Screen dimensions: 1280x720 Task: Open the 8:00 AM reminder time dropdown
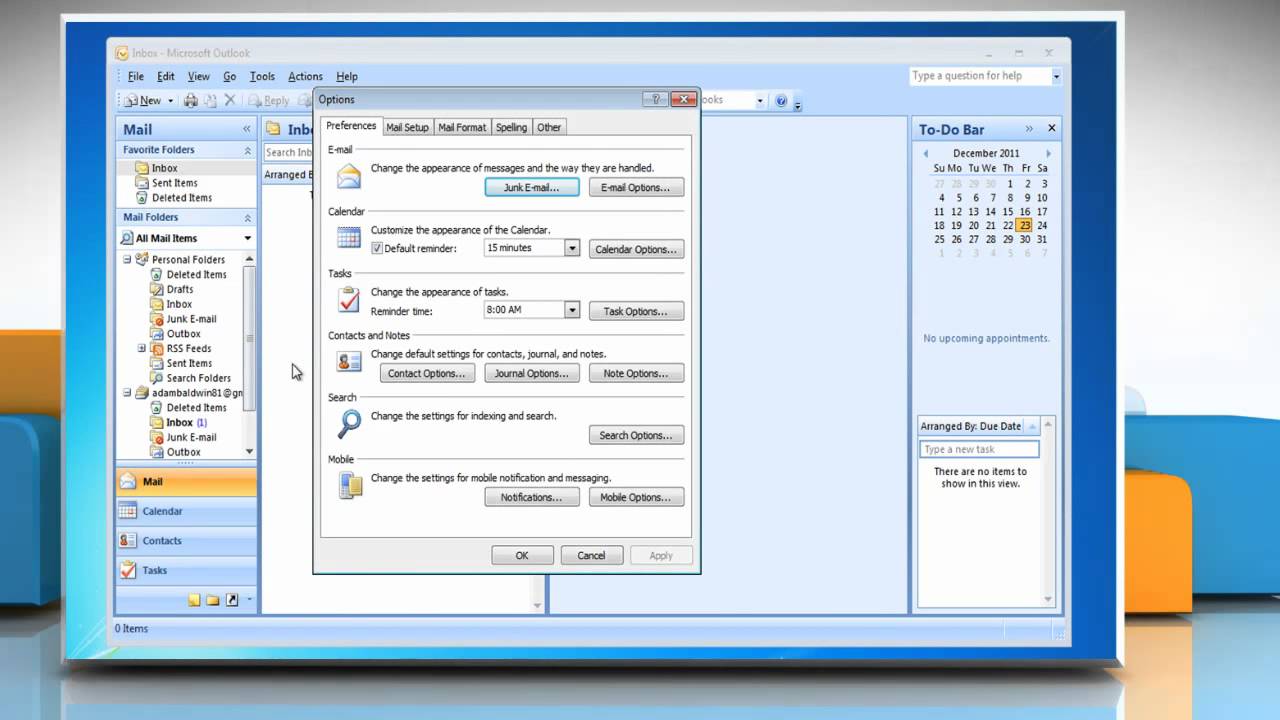click(x=572, y=310)
